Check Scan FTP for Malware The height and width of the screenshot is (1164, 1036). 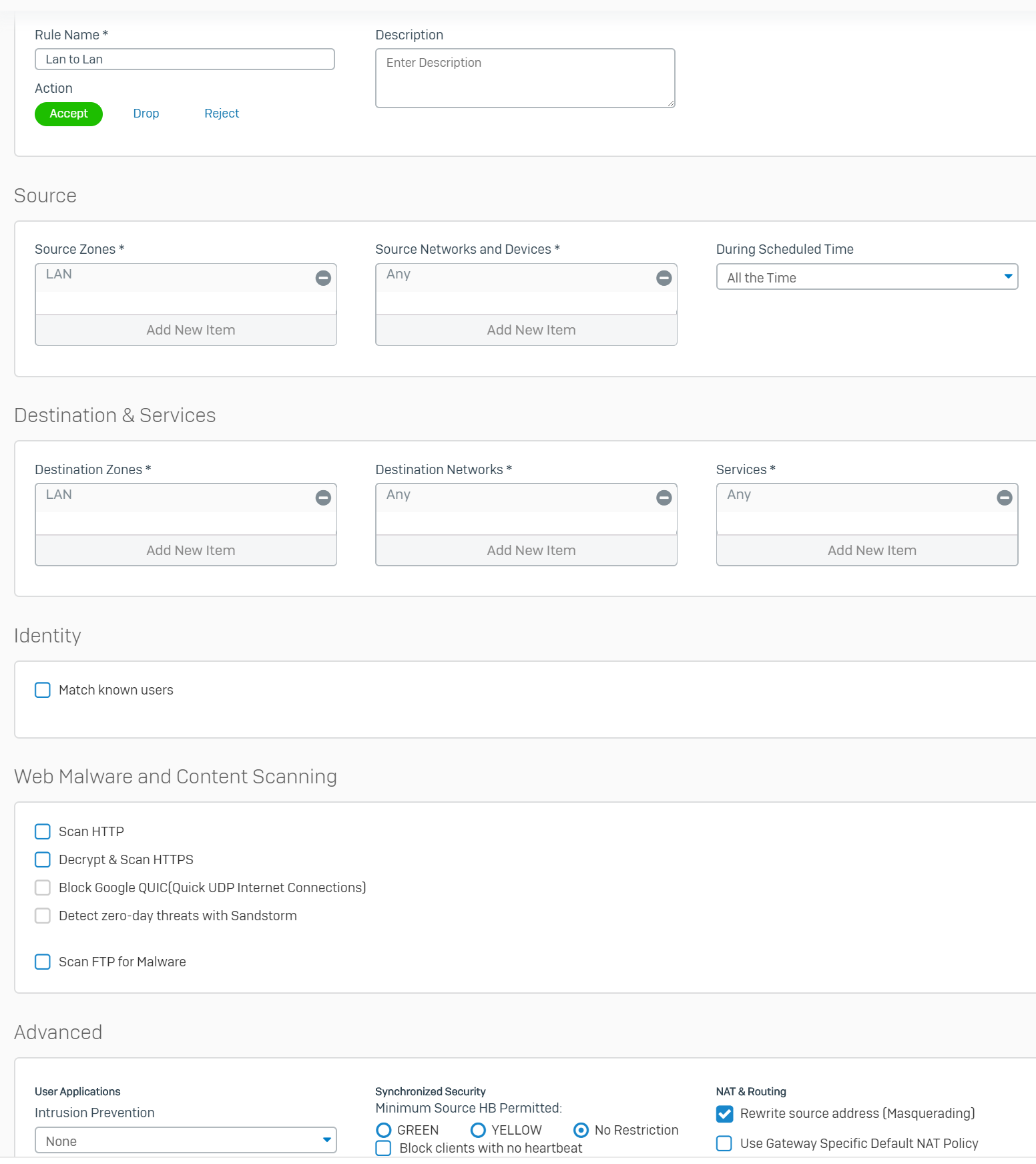pyautogui.click(x=43, y=962)
